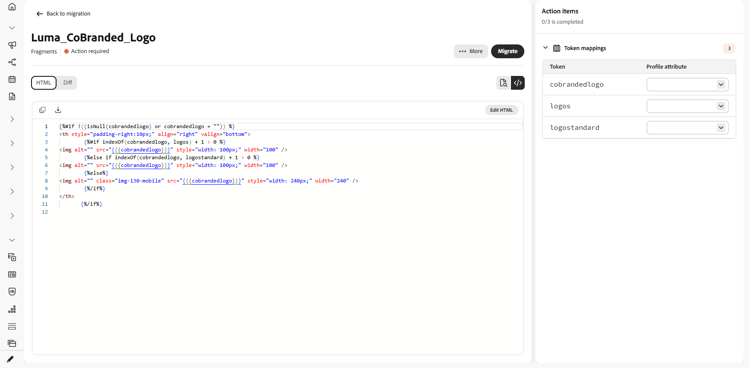Click the Action items heading
Viewport: 750px width, 368px height.
pyautogui.click(x=560, y=11)
